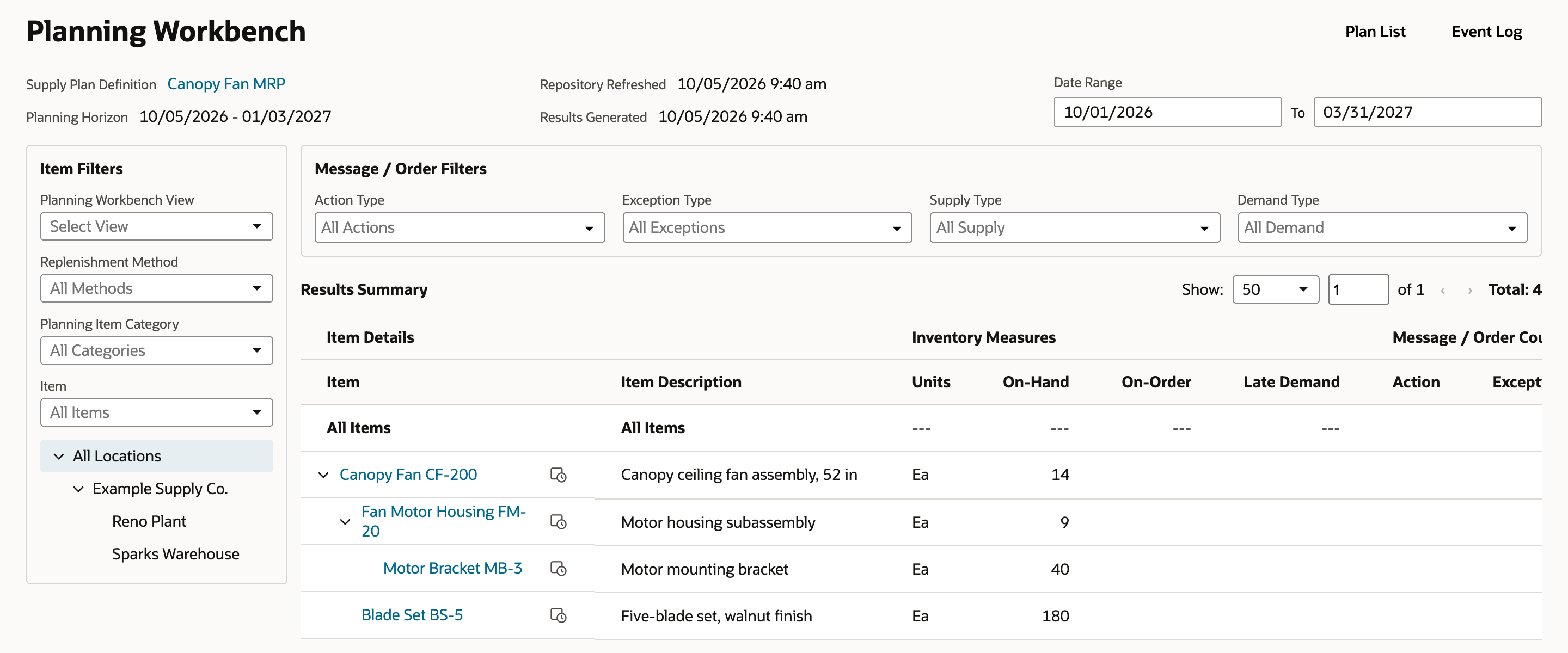The image size is (1568, 653).
Task: Go to next results page arrow
Action: point(1470,290)
